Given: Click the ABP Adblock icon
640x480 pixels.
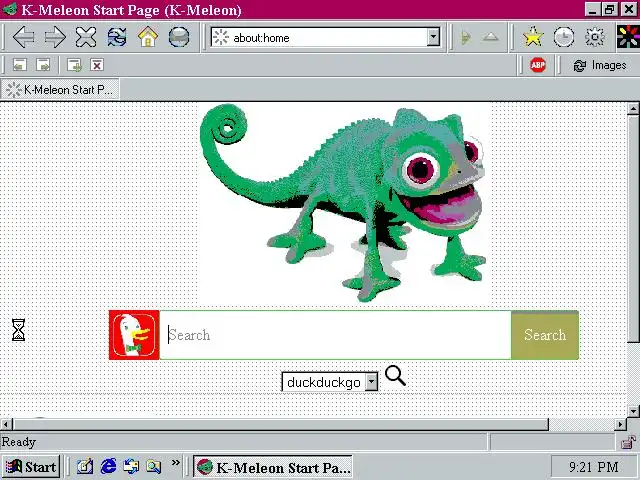Looking at the screenshot, I should point(538,65).
